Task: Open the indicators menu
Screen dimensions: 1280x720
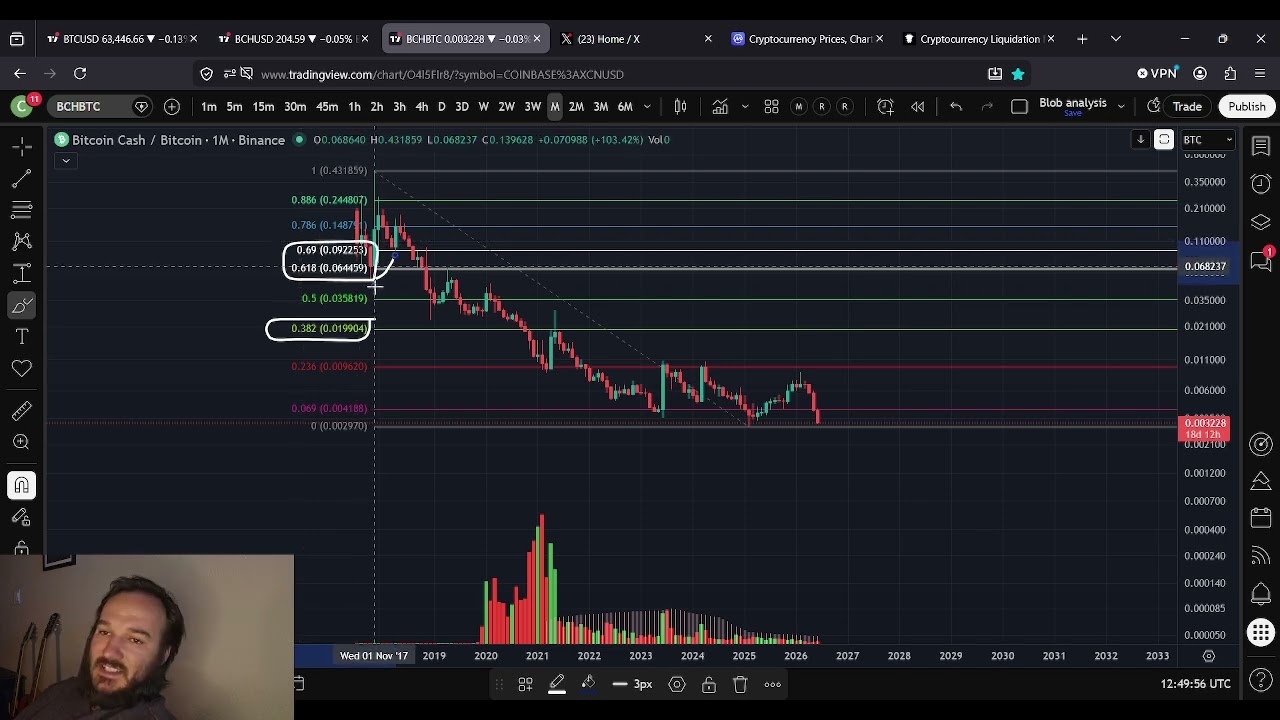Action: (x=720, y=106)
